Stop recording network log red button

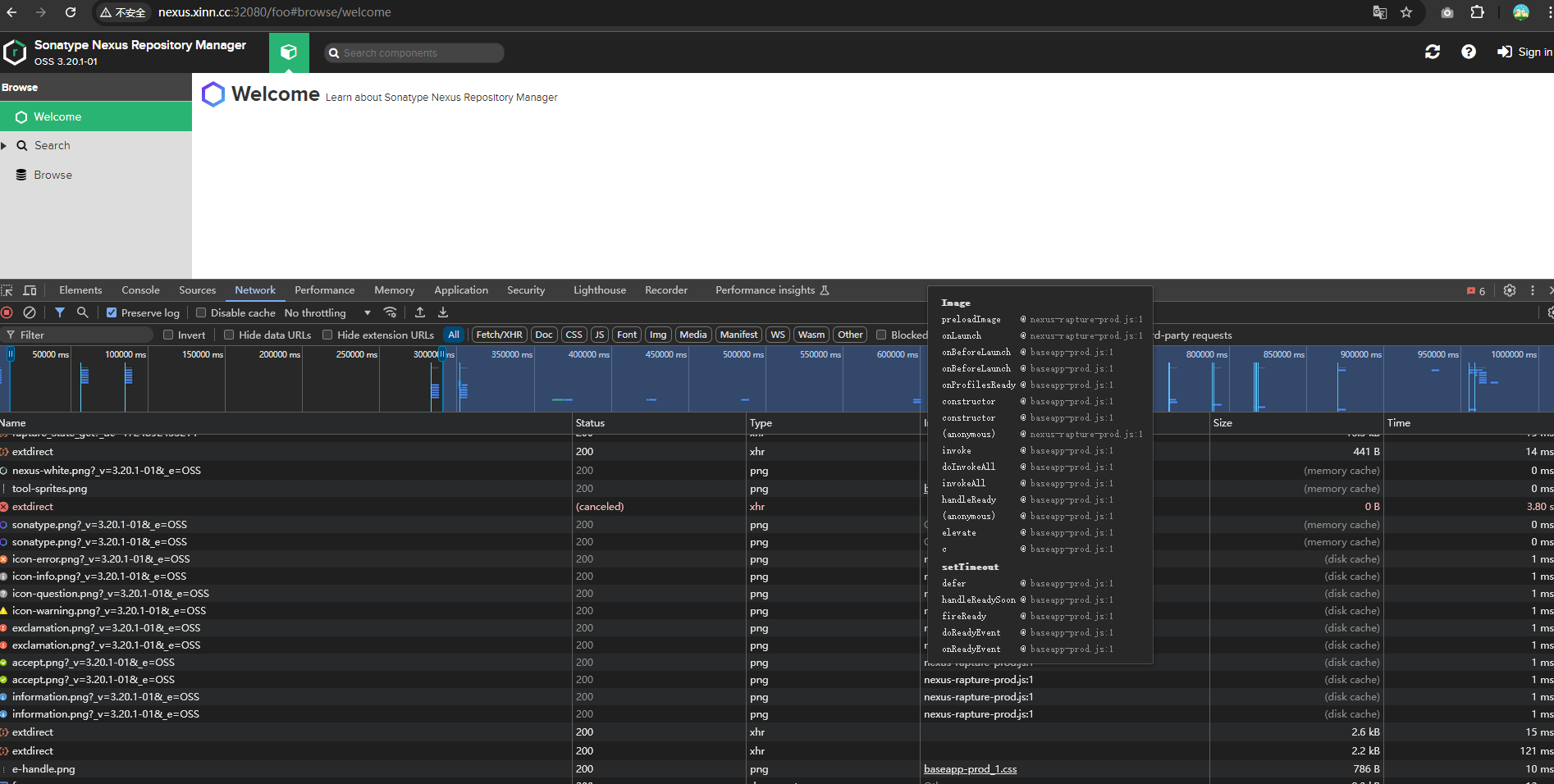[7, 312]
